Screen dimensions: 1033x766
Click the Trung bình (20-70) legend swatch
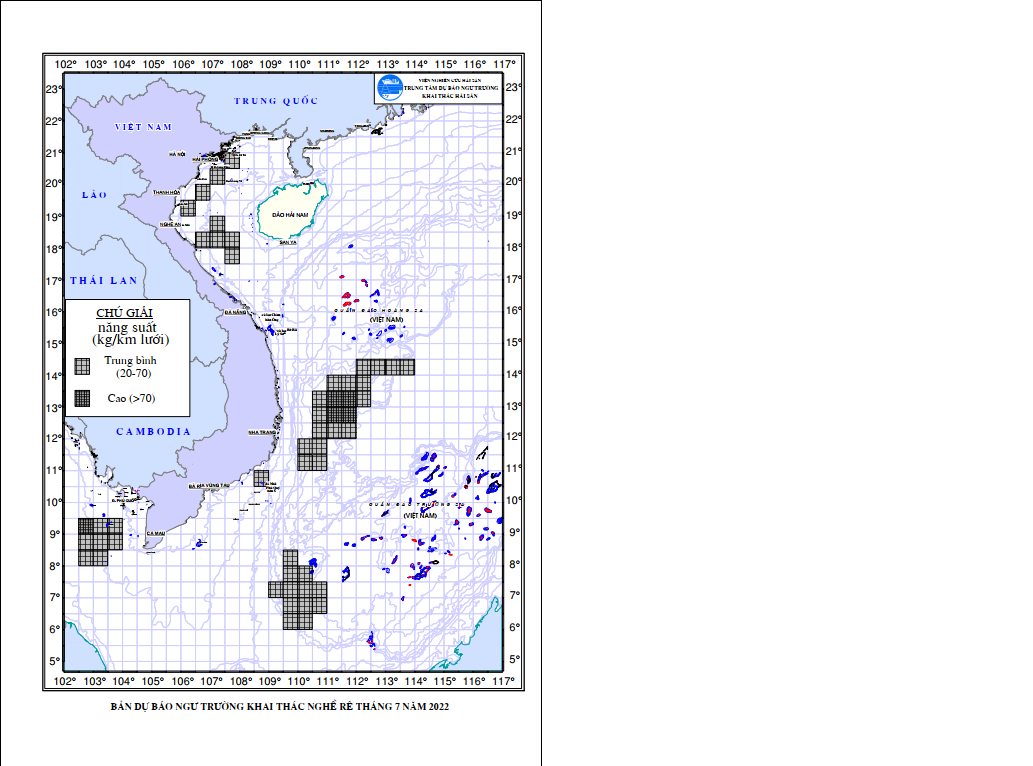pyautogui.click(x=82, y=366)
